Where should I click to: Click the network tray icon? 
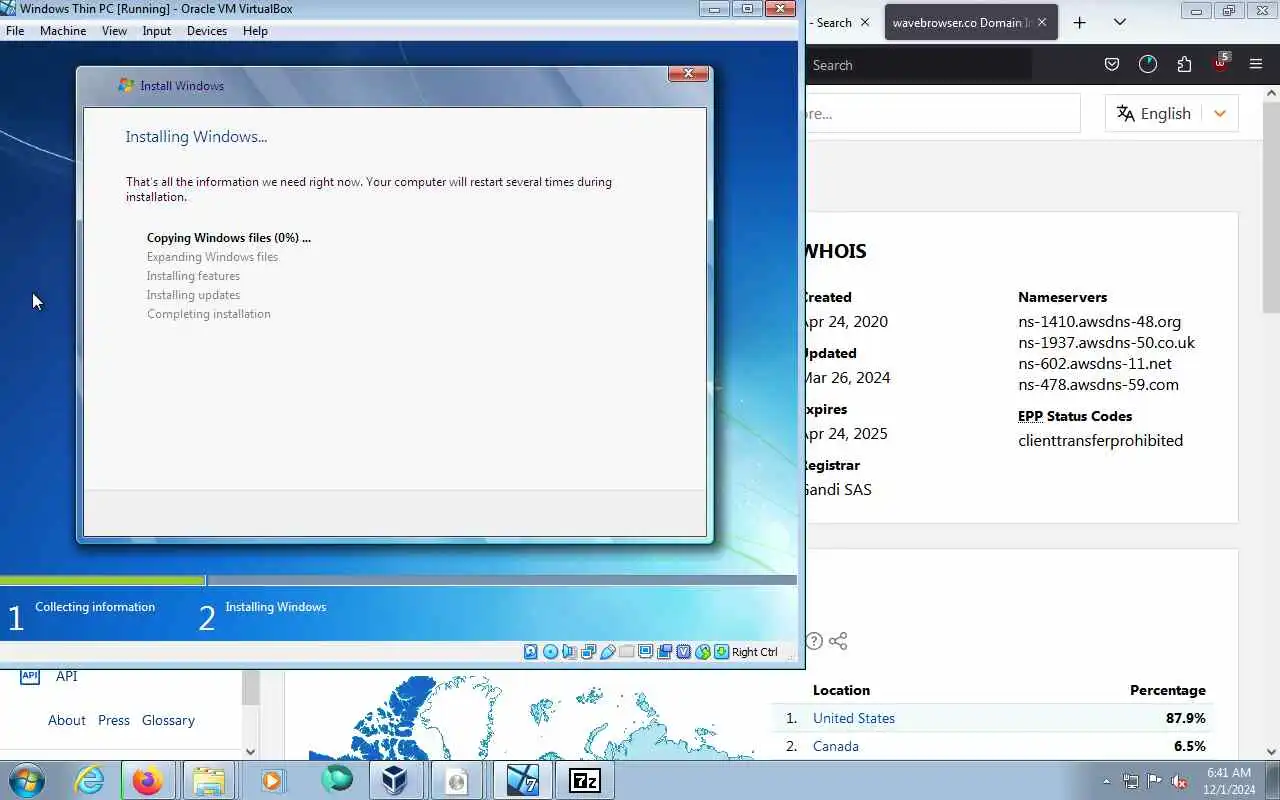pyautogui.click(x=1131, y=781)
